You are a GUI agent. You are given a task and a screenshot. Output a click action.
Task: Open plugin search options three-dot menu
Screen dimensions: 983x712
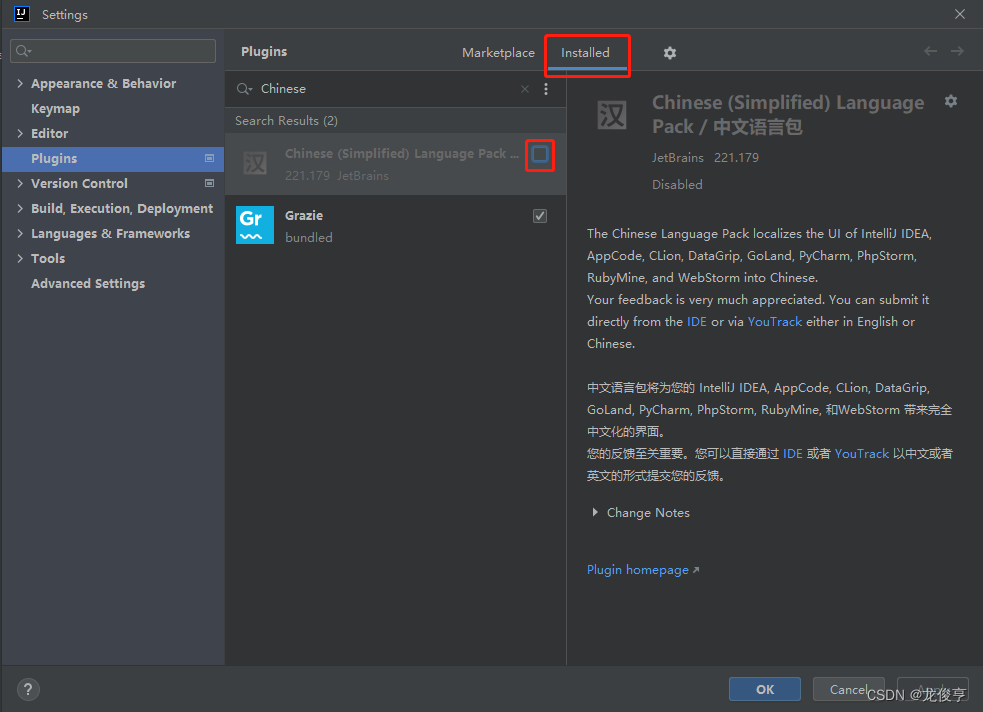pyautogui.click(x=546, y=89)
